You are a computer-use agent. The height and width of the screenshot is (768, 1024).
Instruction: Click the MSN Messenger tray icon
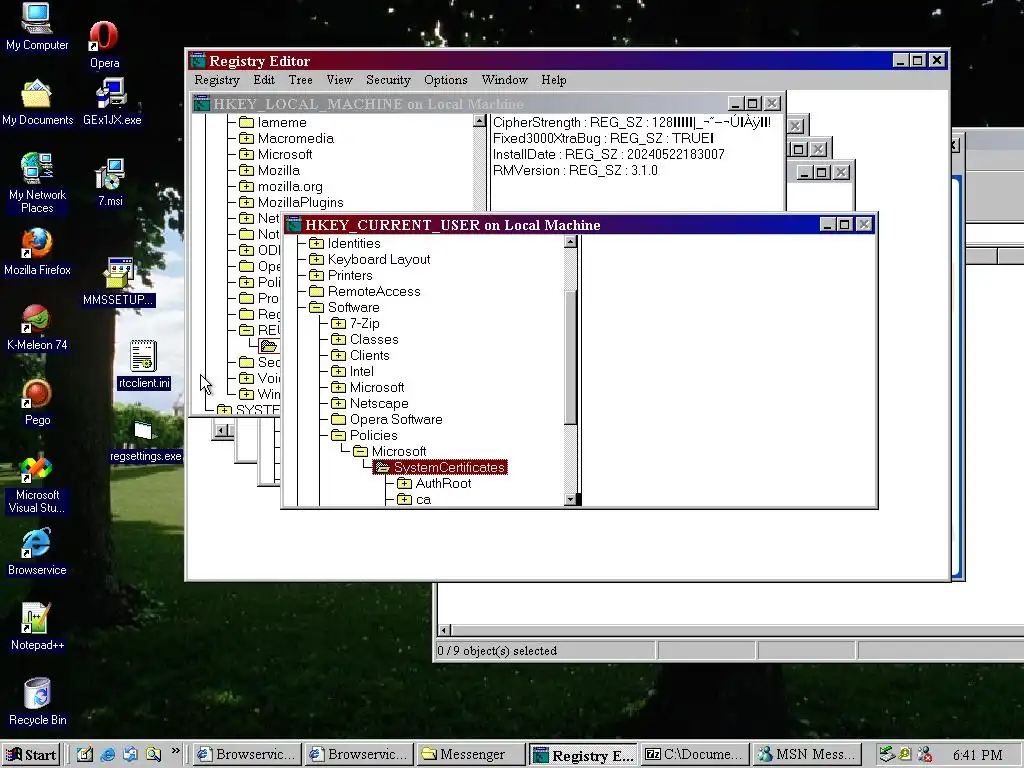tap(925, 754)
